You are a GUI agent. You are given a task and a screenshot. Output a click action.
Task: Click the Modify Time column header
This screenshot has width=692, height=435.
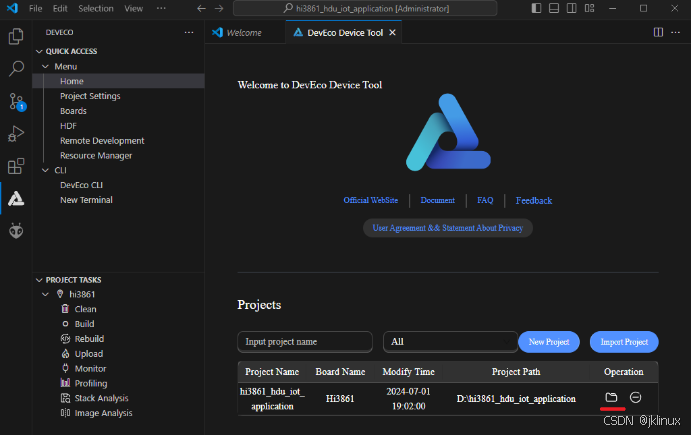click(x=408, y=372)
